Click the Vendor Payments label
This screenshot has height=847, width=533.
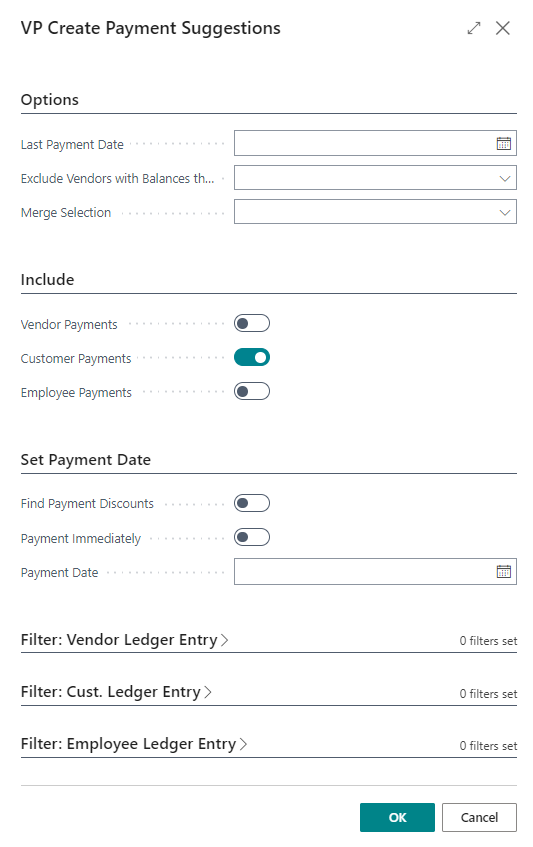coord(69,325)
